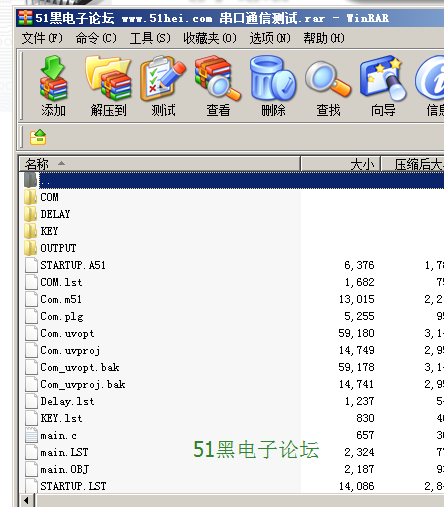Click the 解压到 (Extract to) toolbar icon
Viewport: 444px width, 507px height.
pyautogui.click(x=108, y=78)
